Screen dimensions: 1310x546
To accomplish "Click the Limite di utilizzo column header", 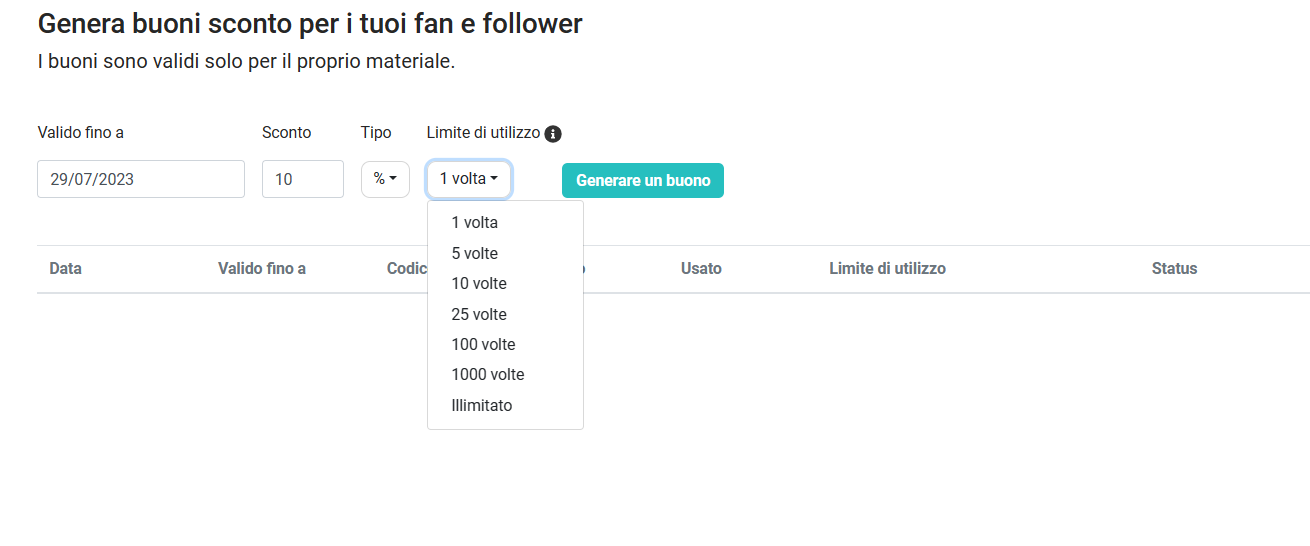I will [x=887, y=268].
